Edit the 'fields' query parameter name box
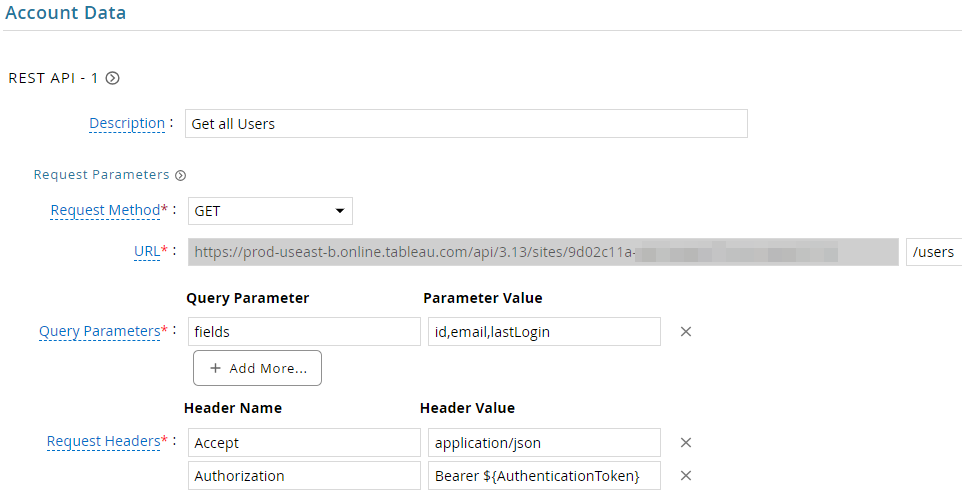Screen dimensions: 962x494 coord(304,331)
